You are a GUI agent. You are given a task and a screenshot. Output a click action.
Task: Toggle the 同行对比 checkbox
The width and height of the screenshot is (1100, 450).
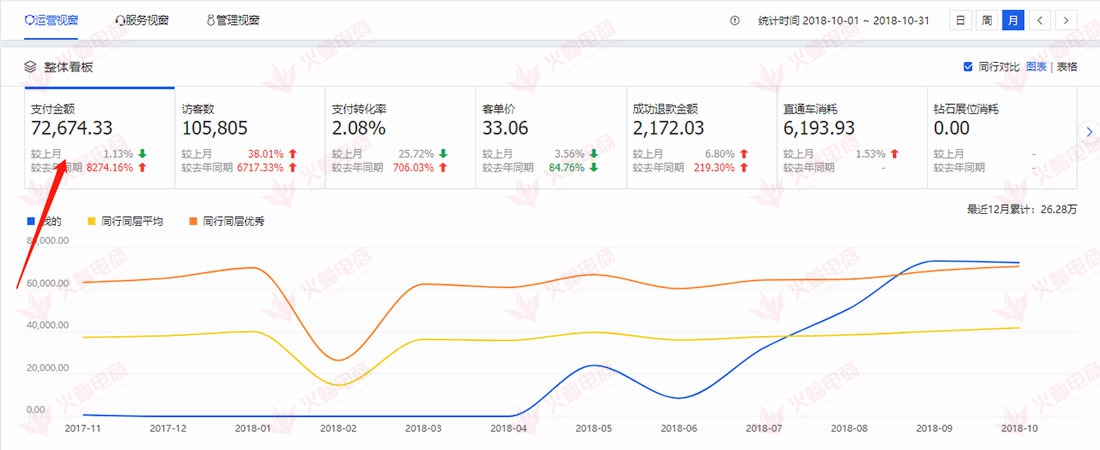coord(967,67)
